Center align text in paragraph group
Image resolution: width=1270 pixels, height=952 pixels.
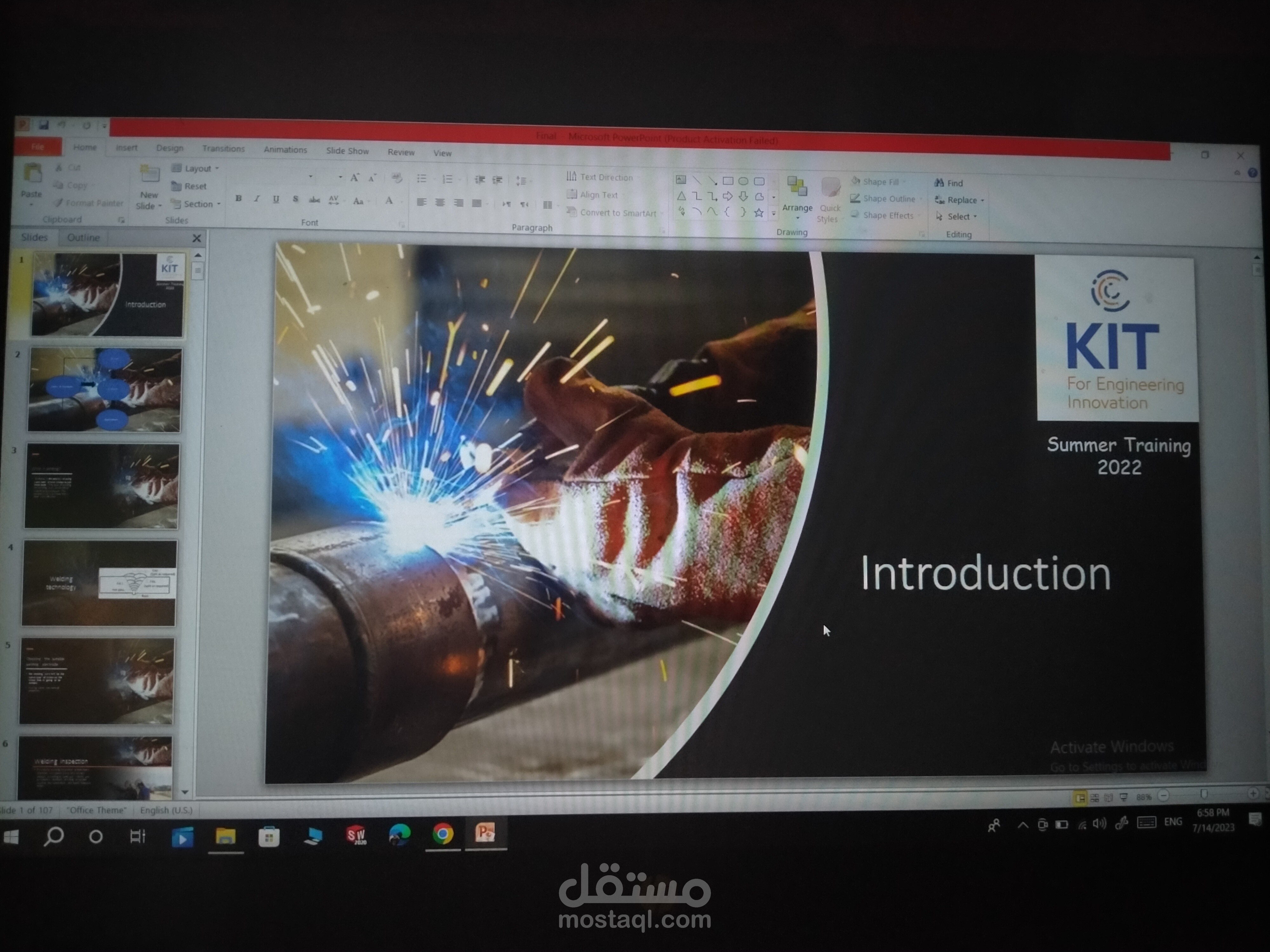point(440,202)
